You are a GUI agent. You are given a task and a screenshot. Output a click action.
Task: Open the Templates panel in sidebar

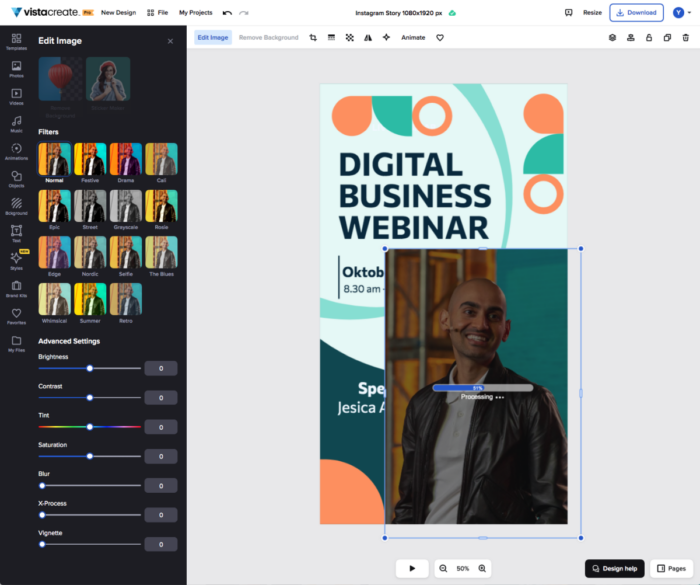coord(16,40)
